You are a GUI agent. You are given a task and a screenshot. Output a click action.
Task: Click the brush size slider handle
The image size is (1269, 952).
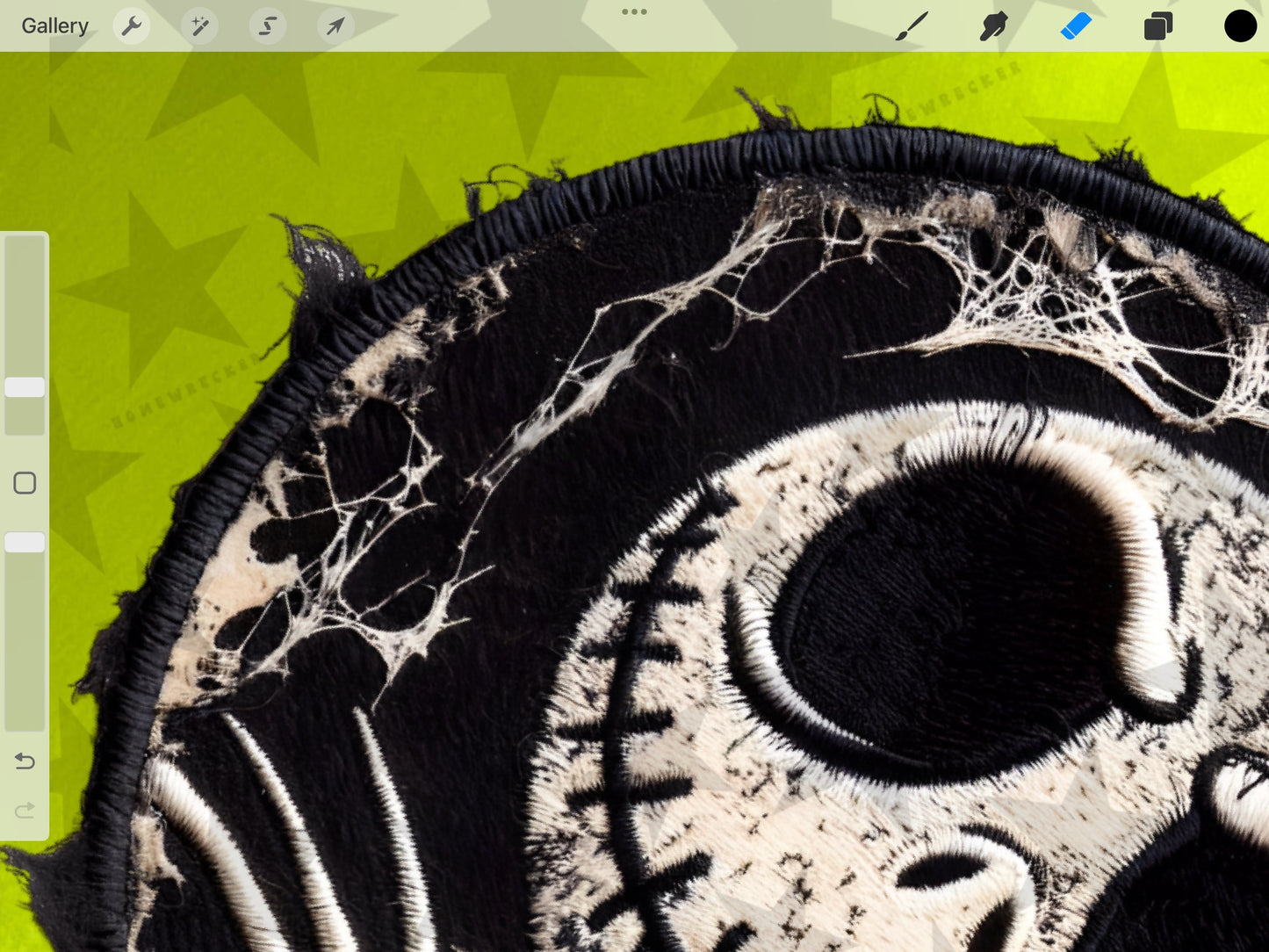(x=25, y=387)
